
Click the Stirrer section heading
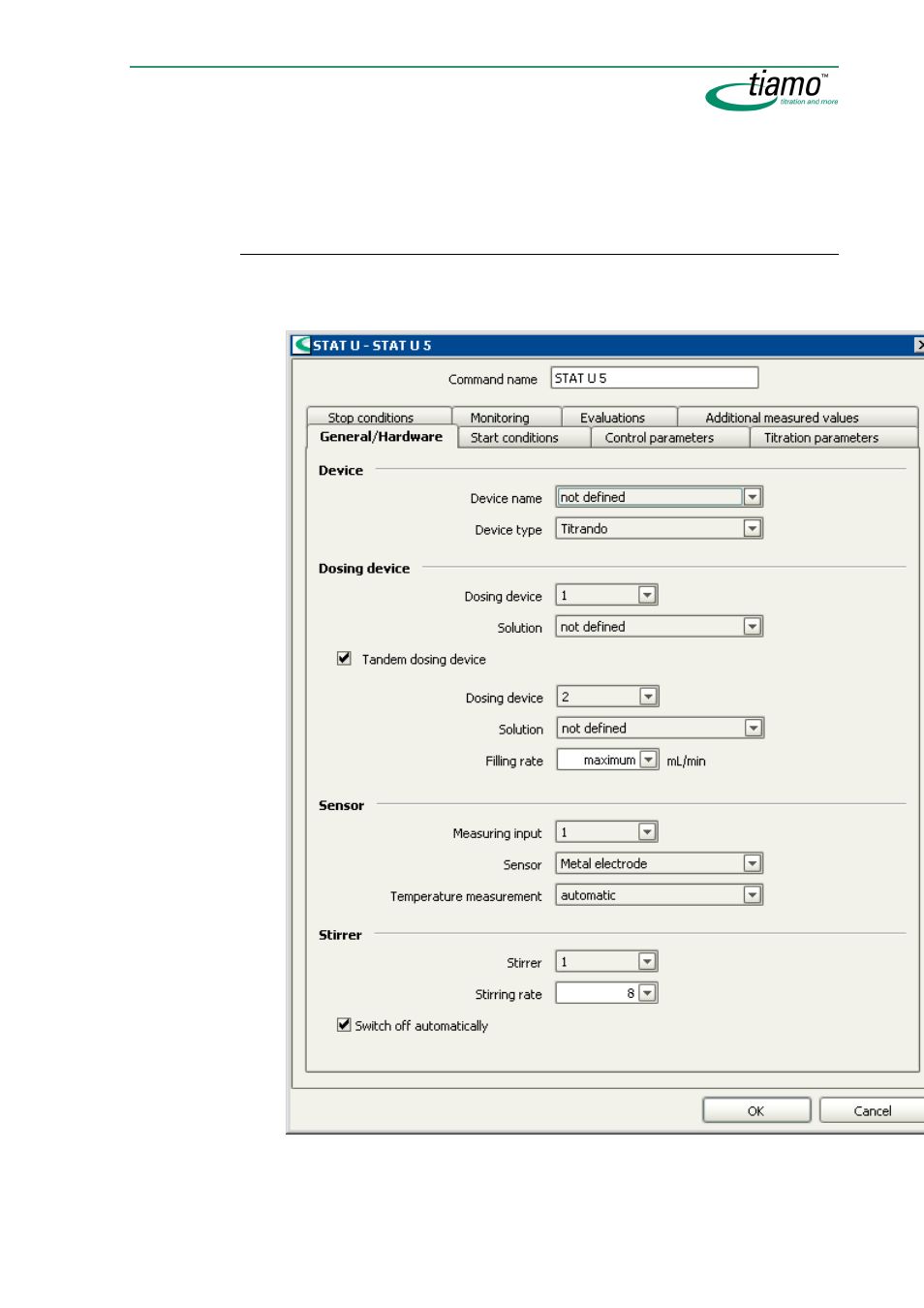pos(340,935)
